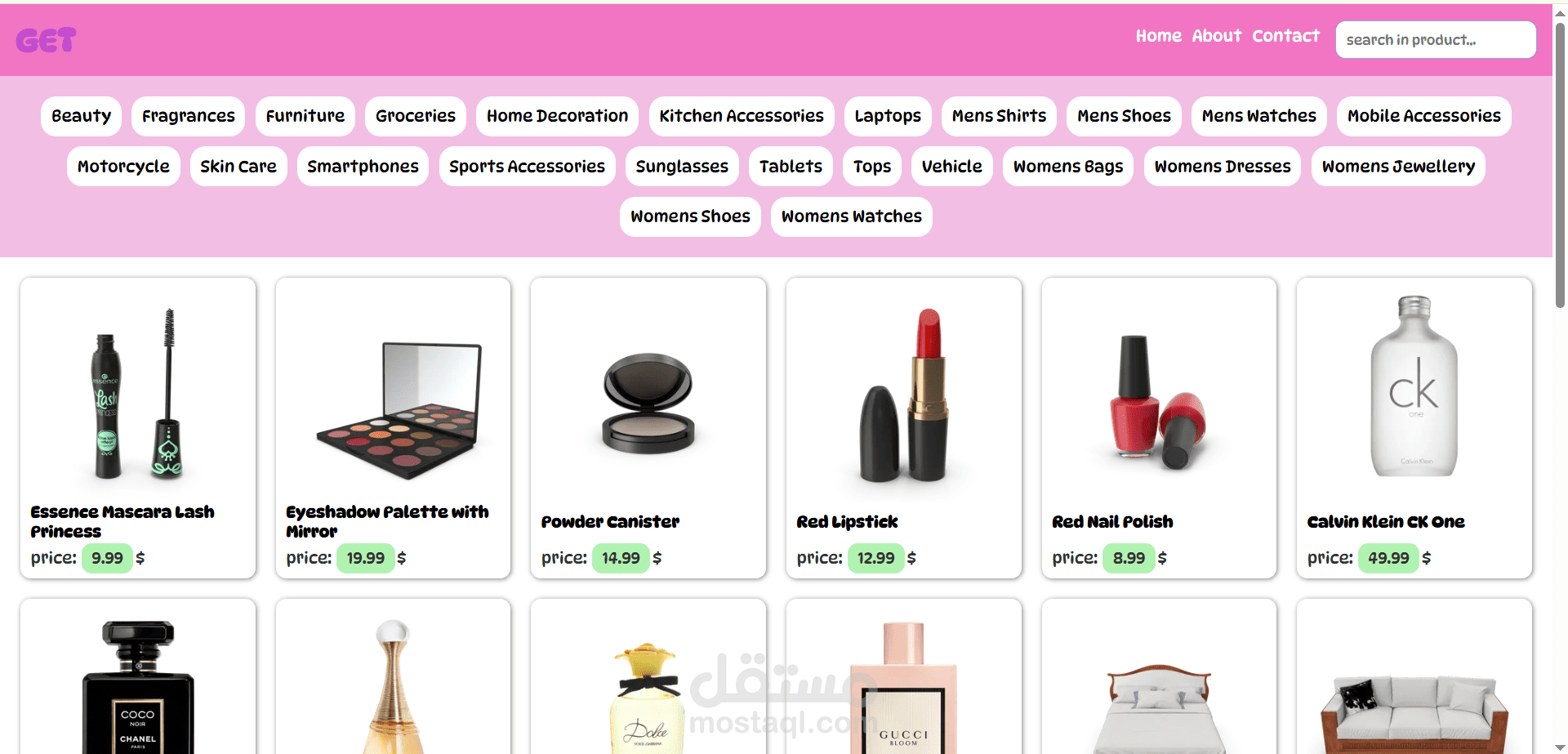
Task: Show Skin Care products
Action: point(238,167)
